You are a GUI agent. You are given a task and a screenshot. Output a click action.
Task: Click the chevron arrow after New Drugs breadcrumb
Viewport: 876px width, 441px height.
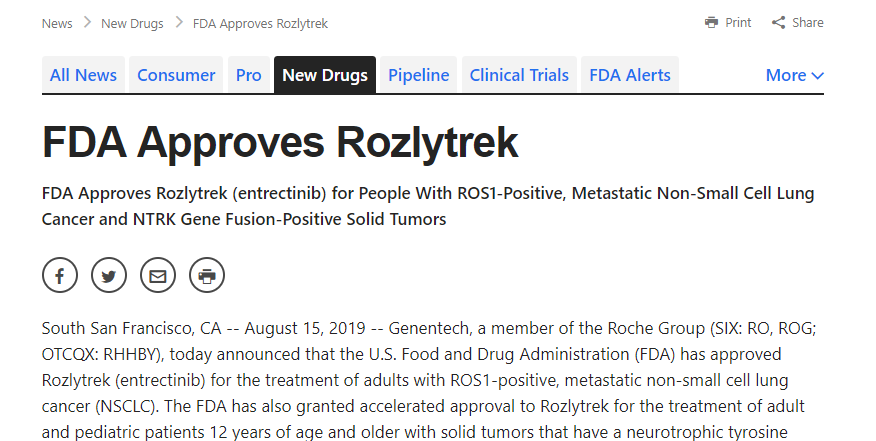pyautogui.click(x=179, y=23)
